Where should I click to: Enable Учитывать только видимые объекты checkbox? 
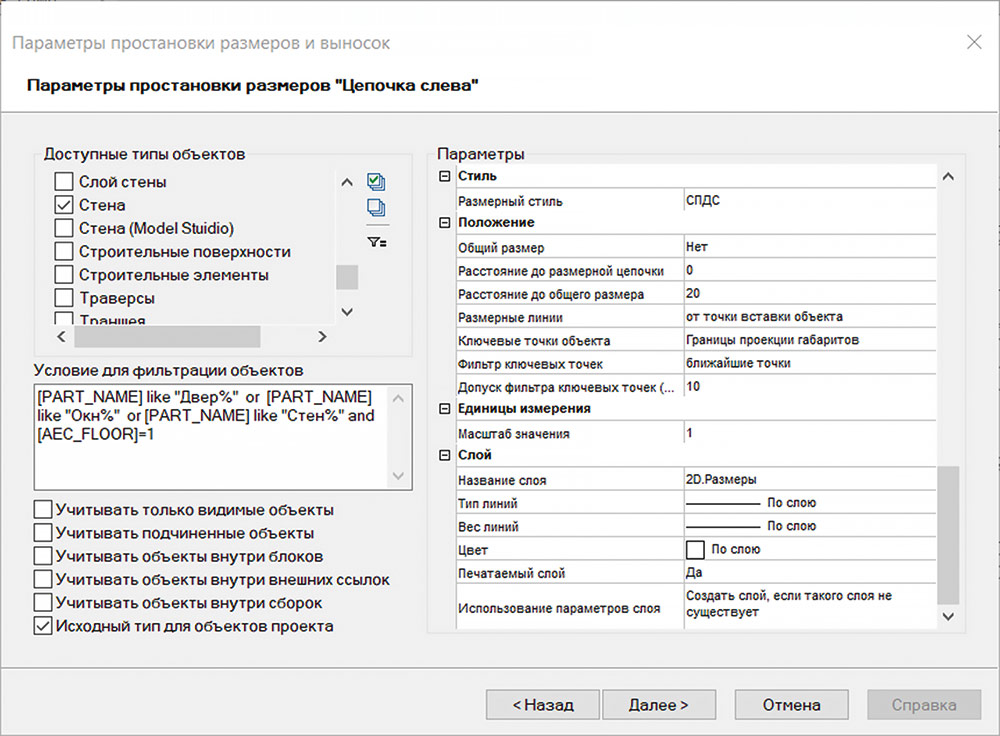[x=43, y=509]
